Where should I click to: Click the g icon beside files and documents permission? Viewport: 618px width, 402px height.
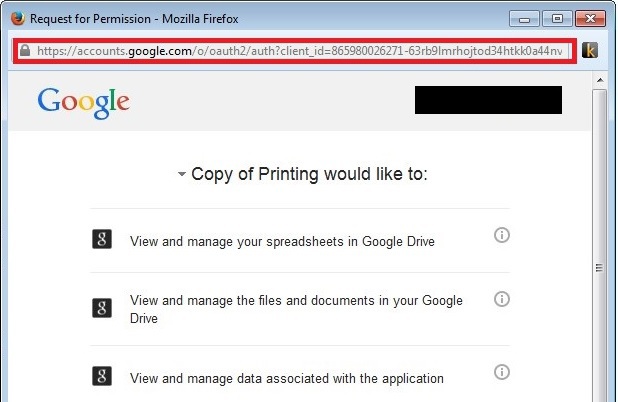coord(102,308)
